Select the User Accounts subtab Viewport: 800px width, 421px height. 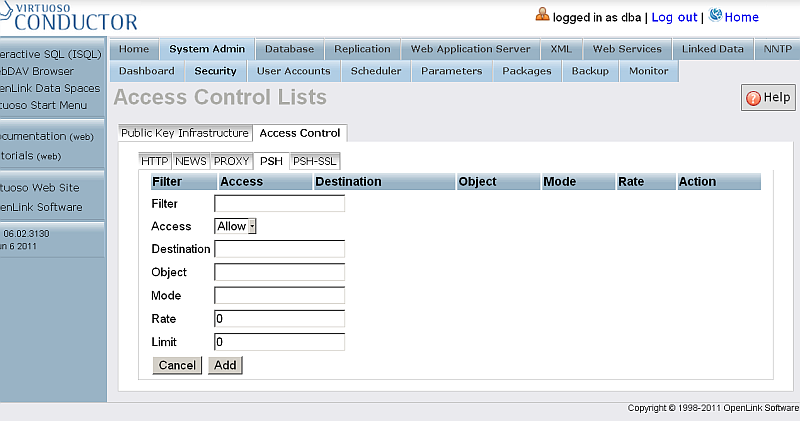coord(293,71)
